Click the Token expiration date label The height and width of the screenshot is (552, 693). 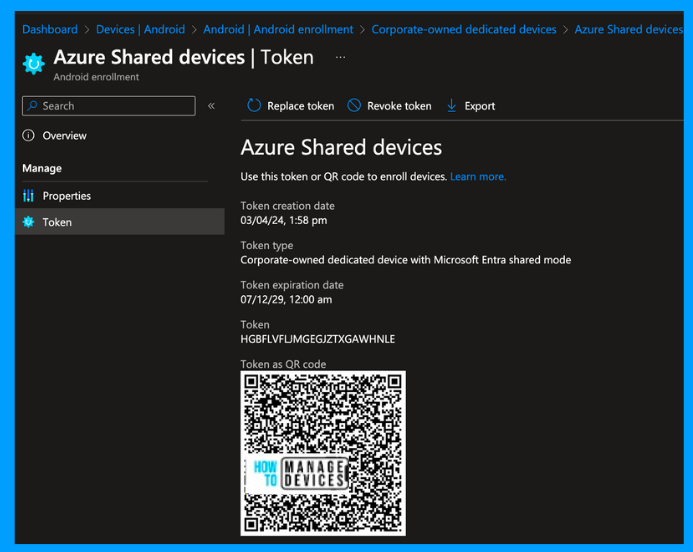tap(292, 285)
